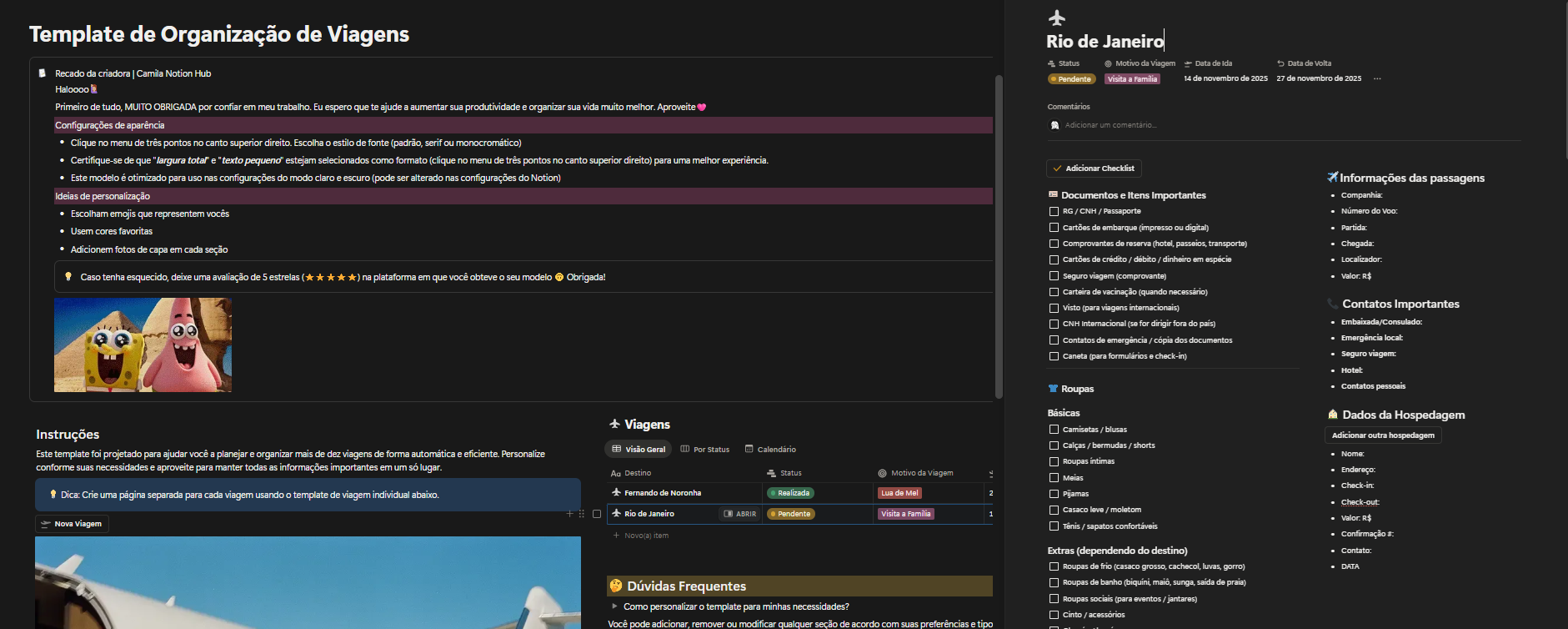Click the Adicionar um comentário input field
This screenshot has height=629, width=1568.
tap(1110, 125)
